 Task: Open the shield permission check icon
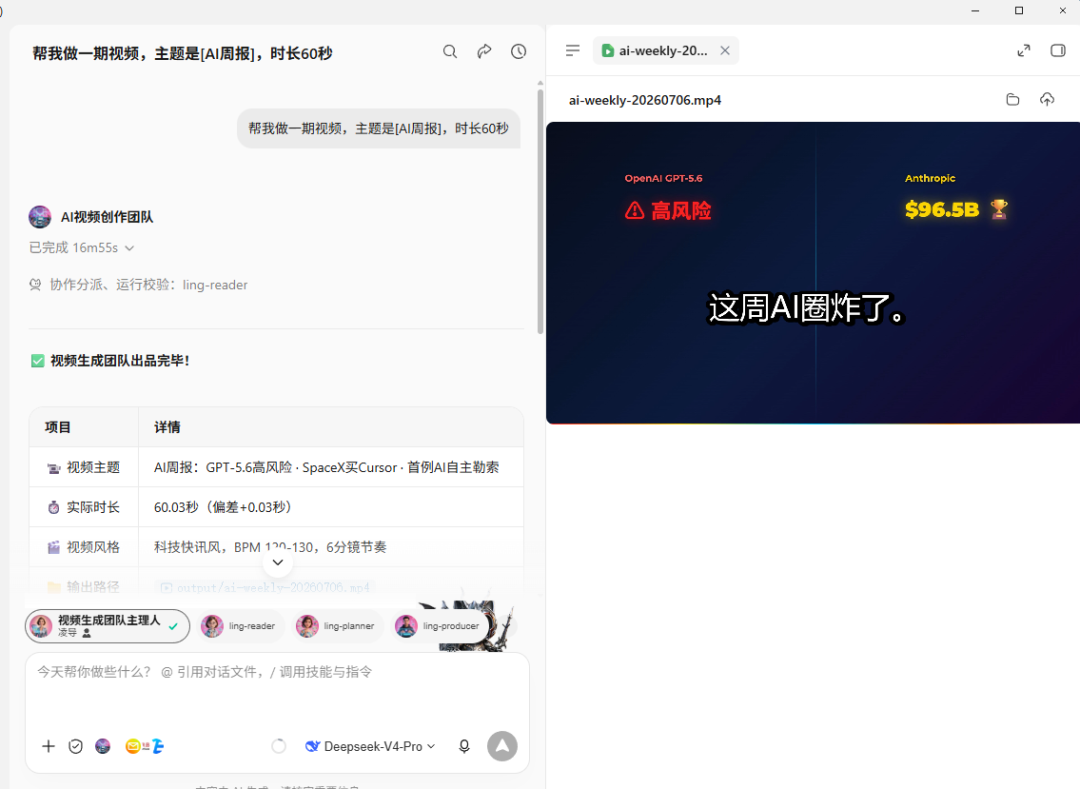click(x=76, y=746)
